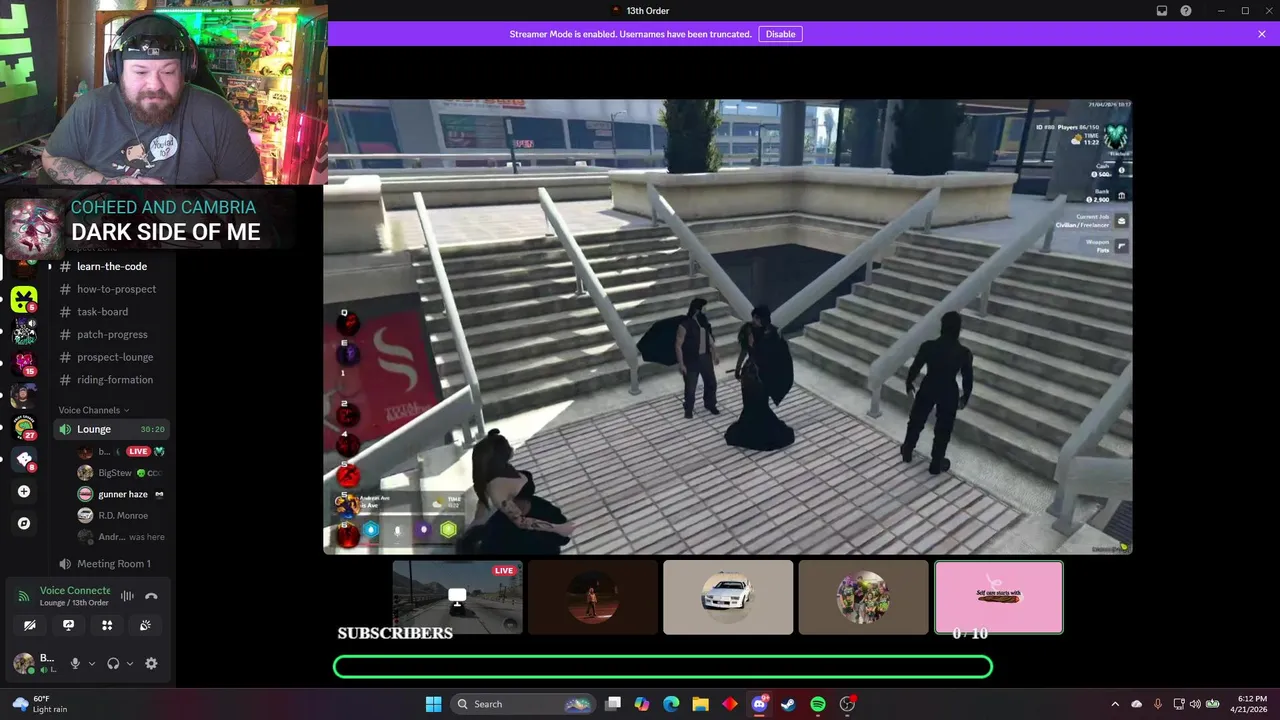Screen dimensions: 1280x720
Task: Start an Activity in voice panel
Action: [107, 625]
